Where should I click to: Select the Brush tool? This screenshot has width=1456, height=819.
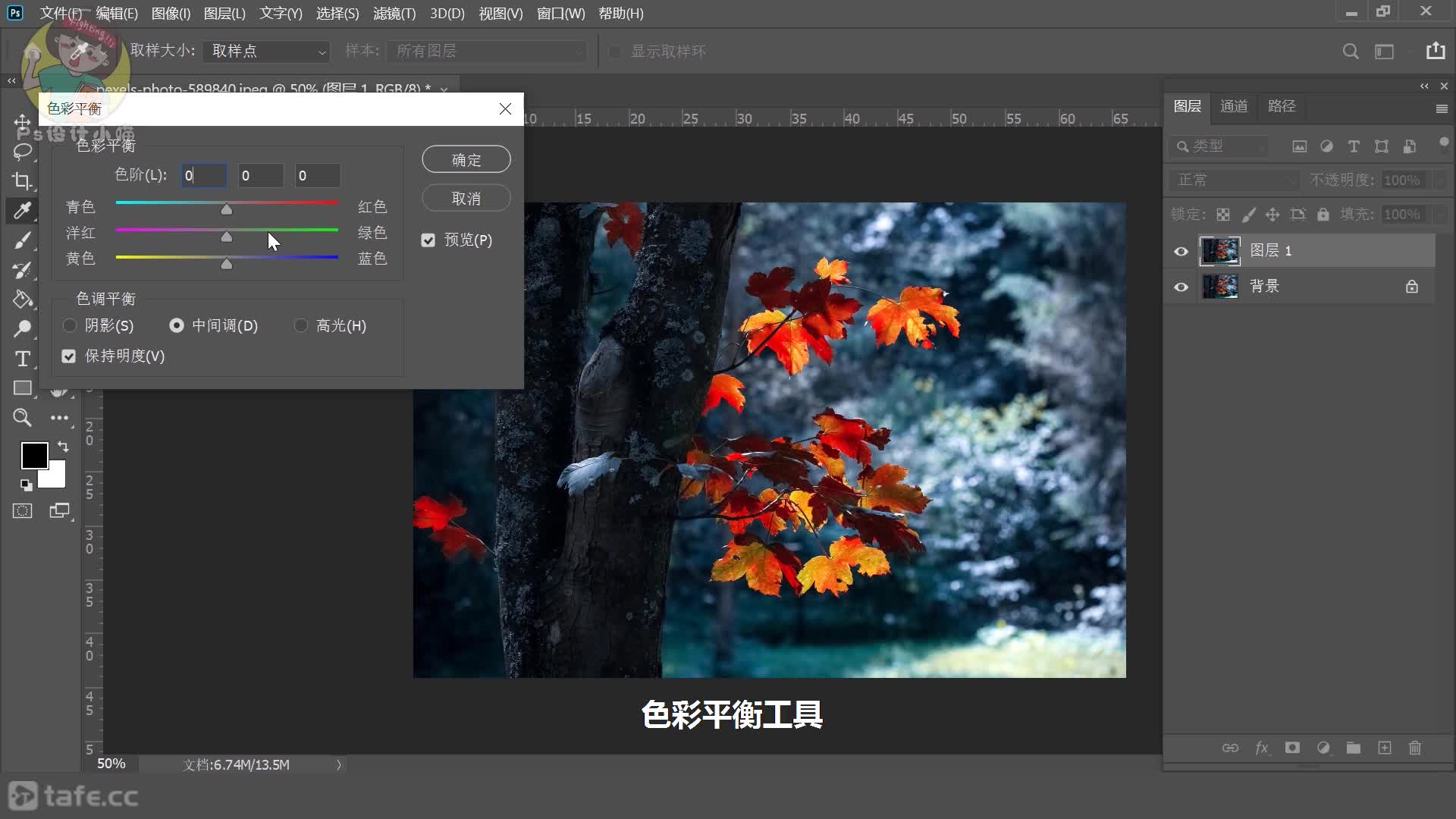pyautogui.click(x=22, y=240)
